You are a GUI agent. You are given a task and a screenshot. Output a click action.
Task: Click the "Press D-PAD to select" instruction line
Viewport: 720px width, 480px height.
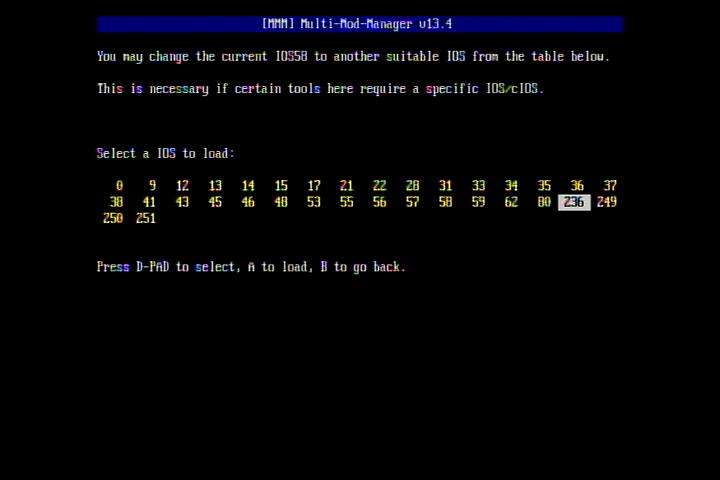click(x=252, y=267)
